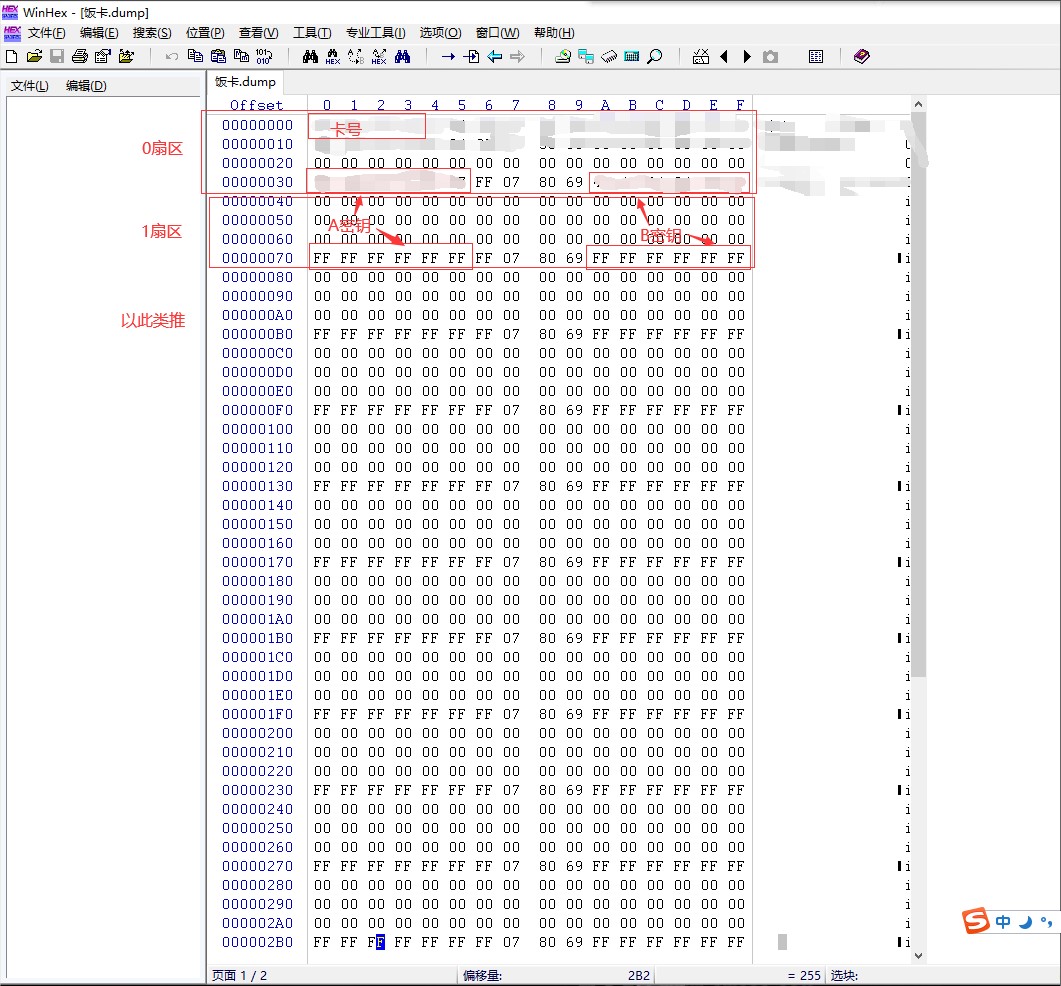The height and width of the screenshot is (986, 1061).
Task: Expand 文件(L) in the left panel
Action: coord(30,86)
